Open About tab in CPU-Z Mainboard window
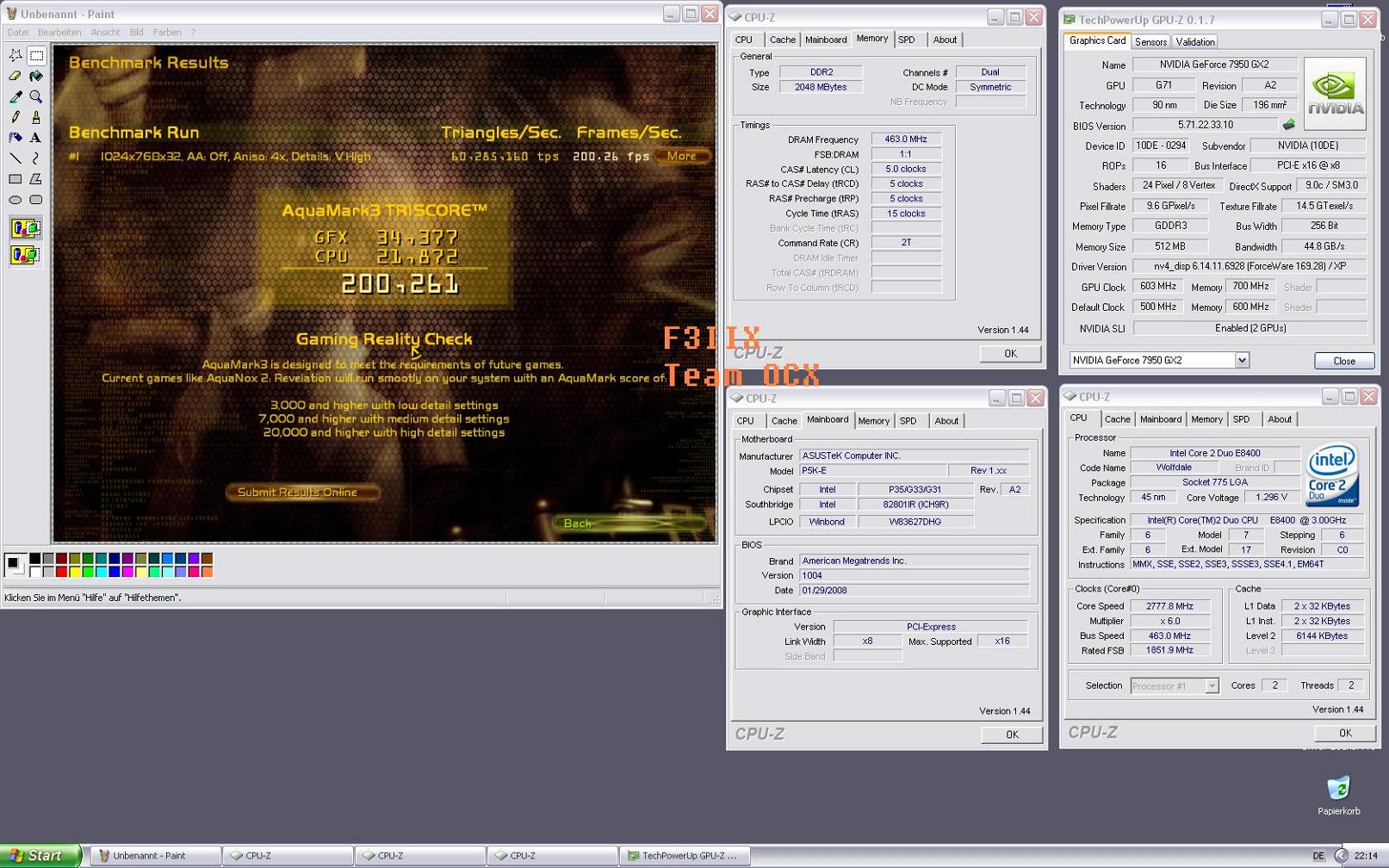1389x868 pixels. (946, 421)
